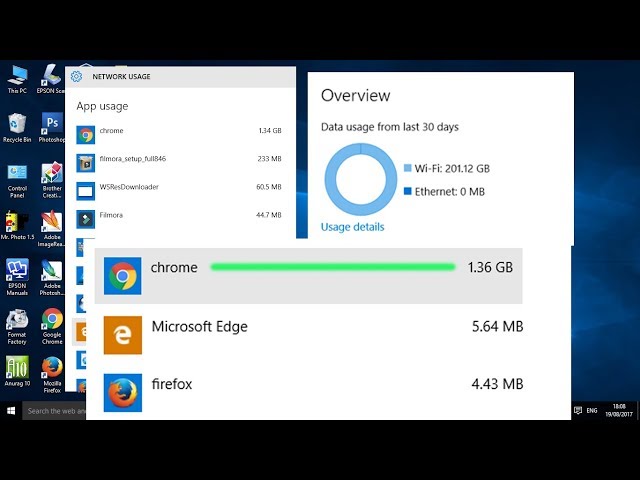Click the Ethernet dark blue legend swatch
Screen dimensions: 640x480
click(407, 191)
